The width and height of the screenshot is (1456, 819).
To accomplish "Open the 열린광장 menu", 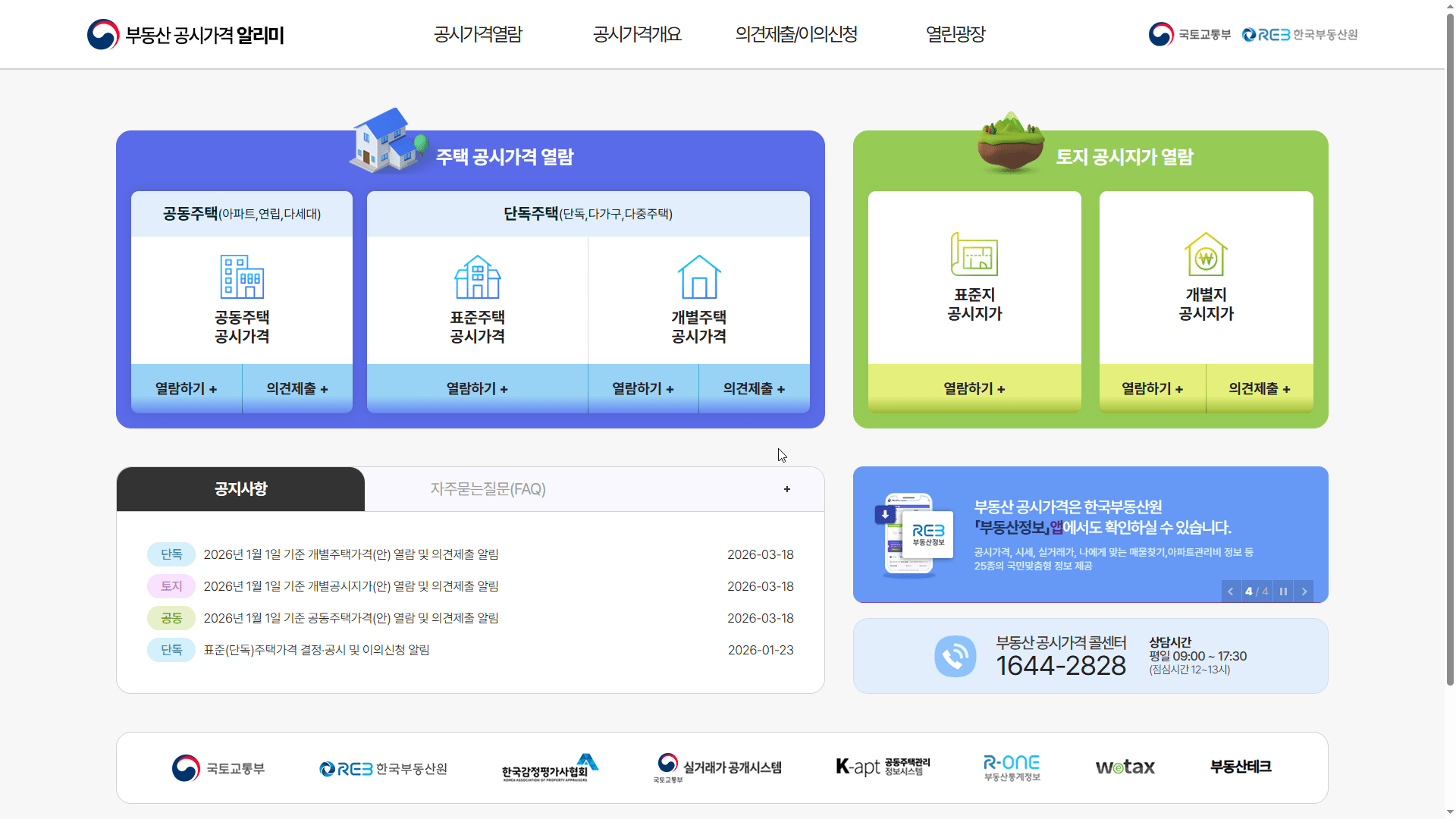I will point(955,34).
